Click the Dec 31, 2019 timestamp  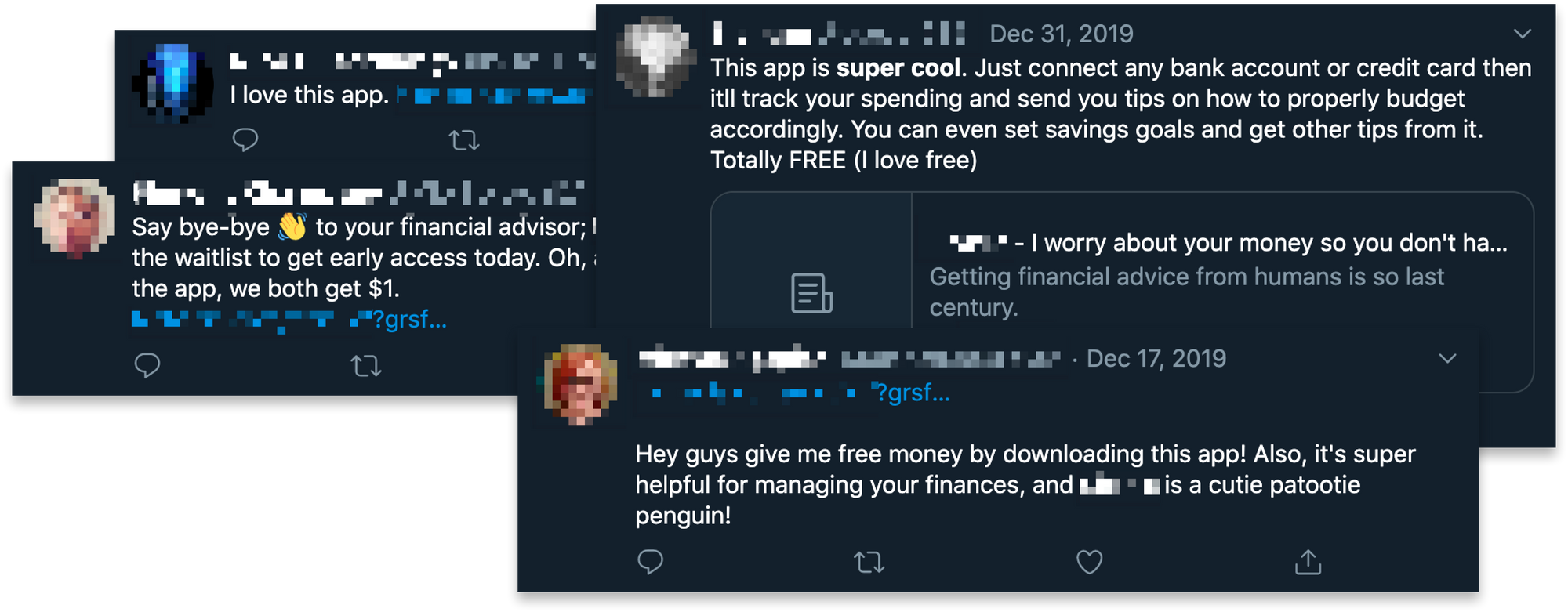tap(1061, 34)
